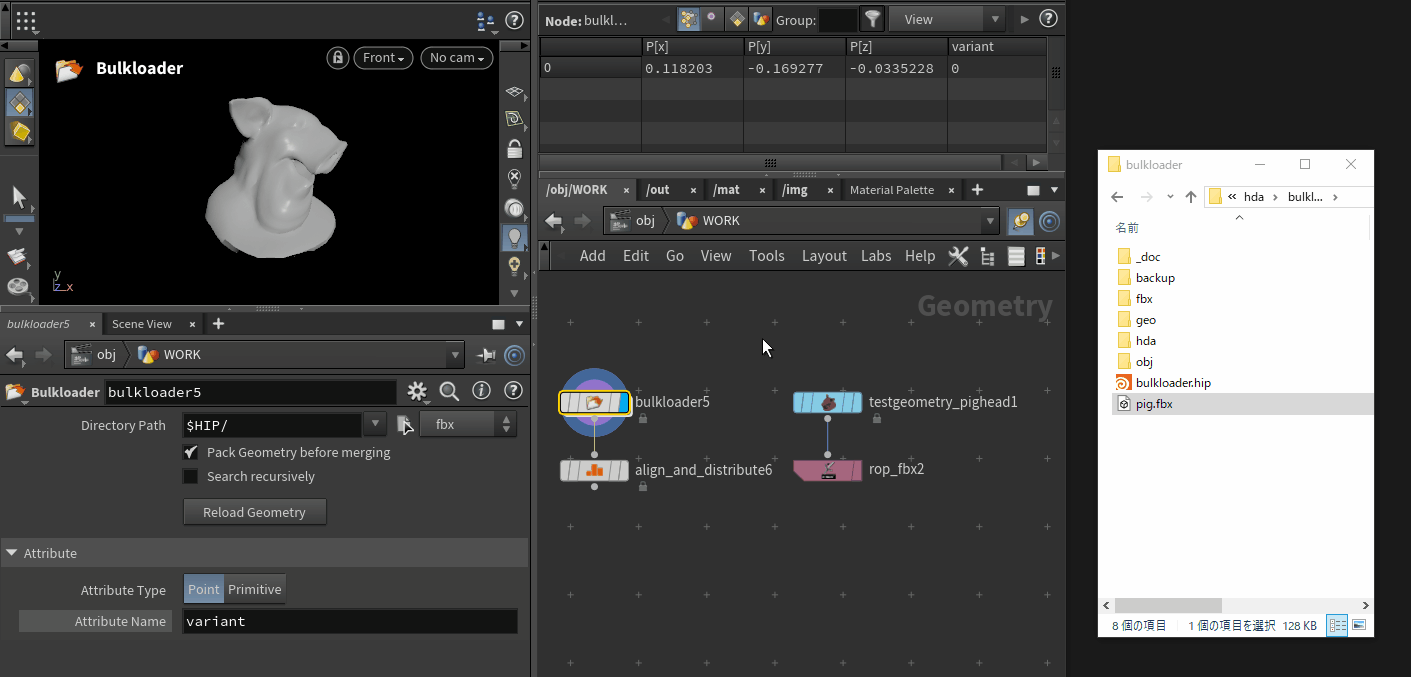
Task: Toggle the viewport lock camera padlock icon
Action: 338,58
